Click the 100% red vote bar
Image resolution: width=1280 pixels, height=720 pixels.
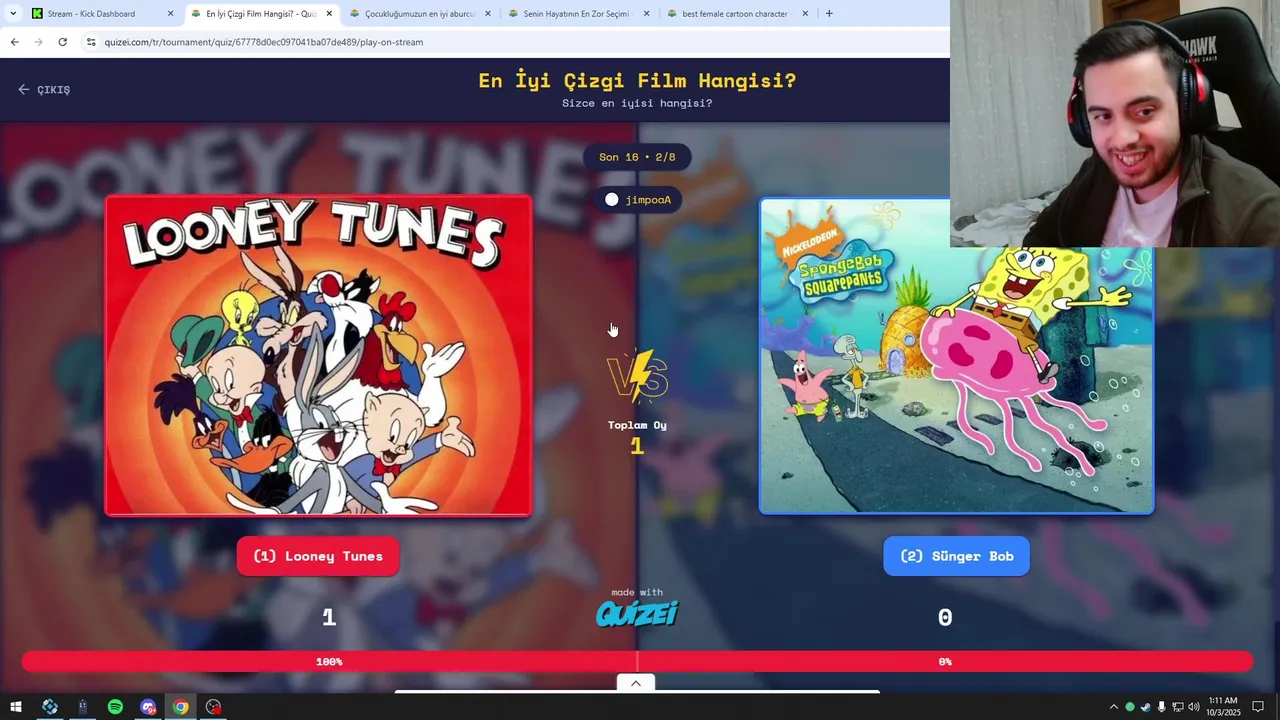329,661
